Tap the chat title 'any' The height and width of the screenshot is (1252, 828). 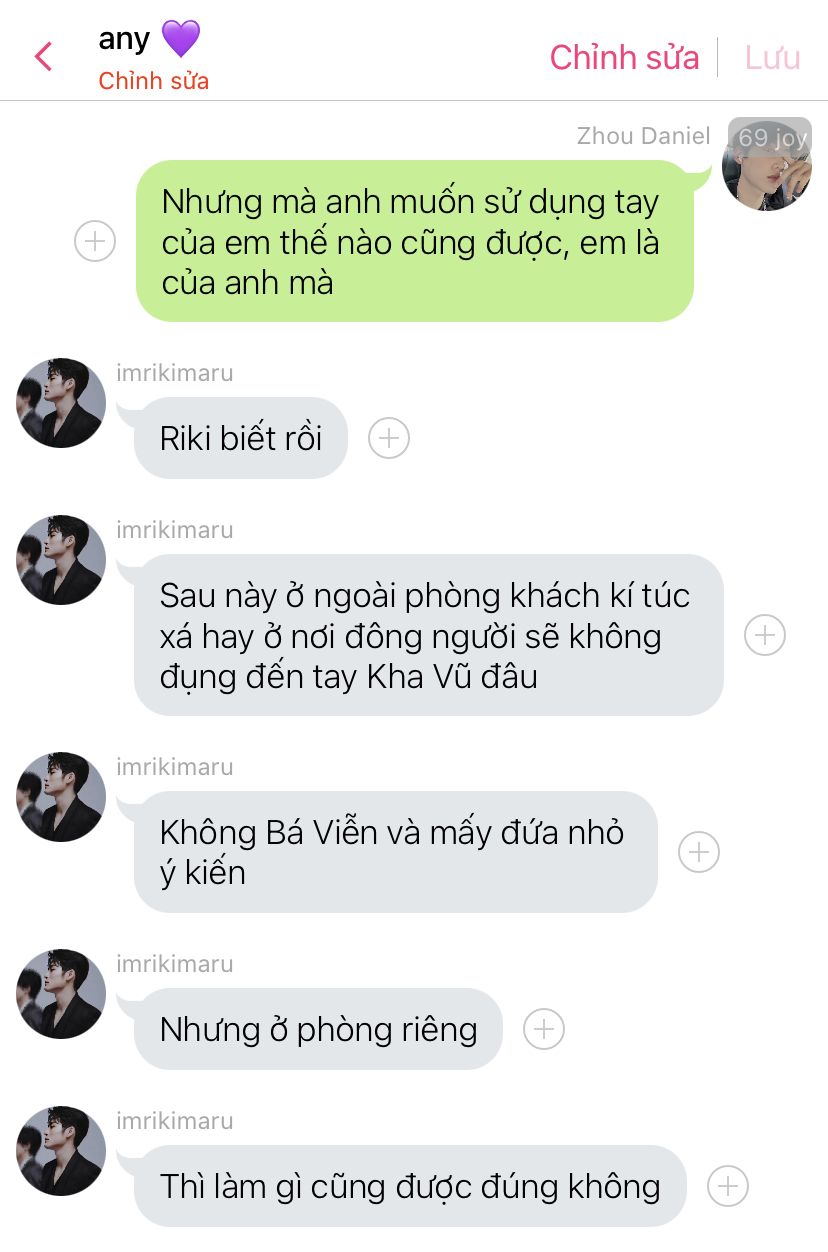(x=124, y=40)
